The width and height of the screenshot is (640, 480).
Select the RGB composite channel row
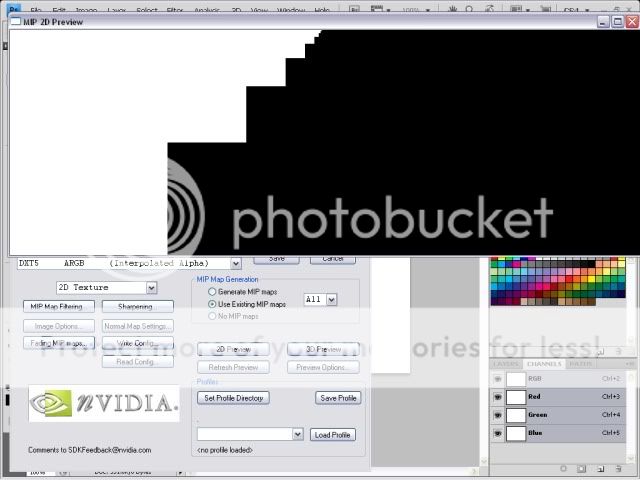coord(558,379)
